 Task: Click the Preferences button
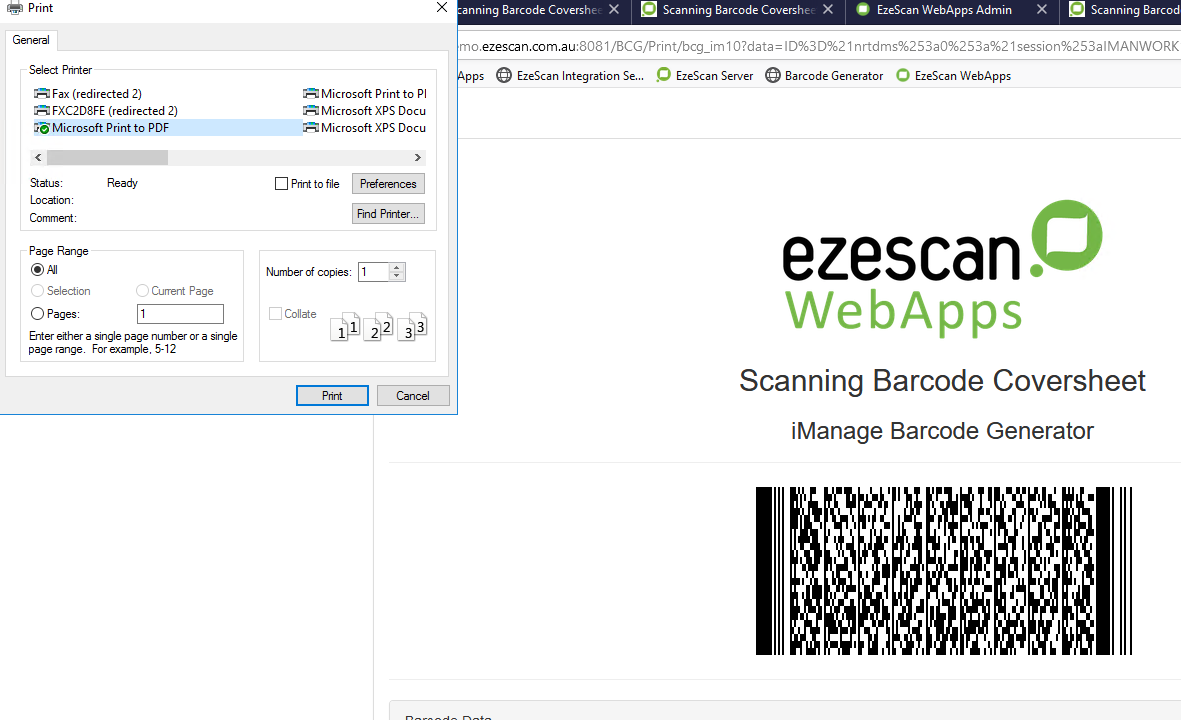coord(388,184)
